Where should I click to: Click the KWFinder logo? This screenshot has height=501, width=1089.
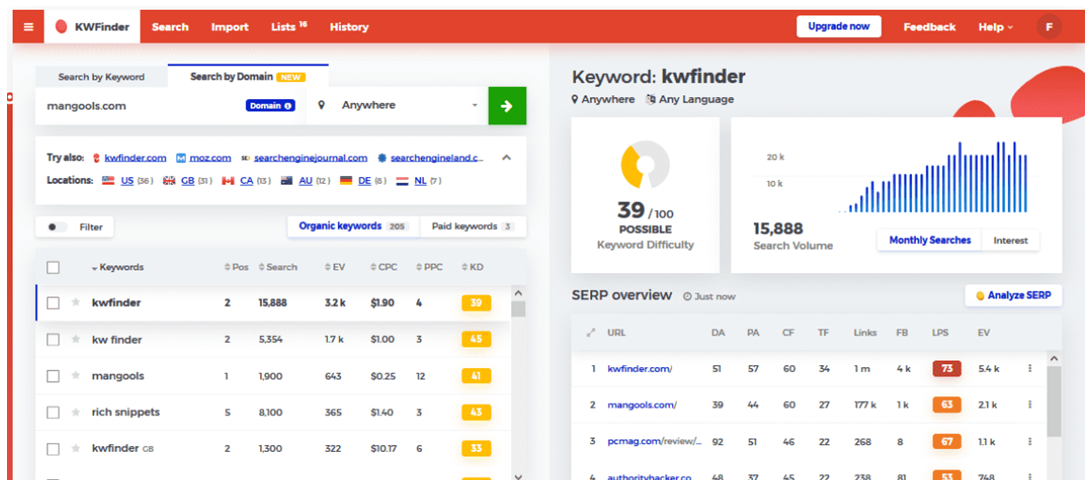[x=92, y=27]
